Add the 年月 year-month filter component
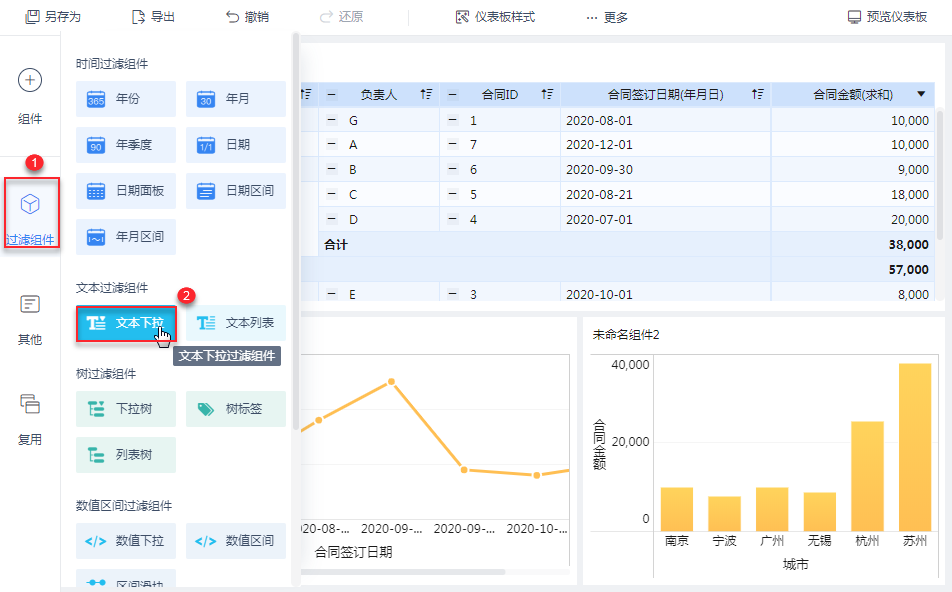This screenshot has width=952, height=592. (x=236, y=98)
